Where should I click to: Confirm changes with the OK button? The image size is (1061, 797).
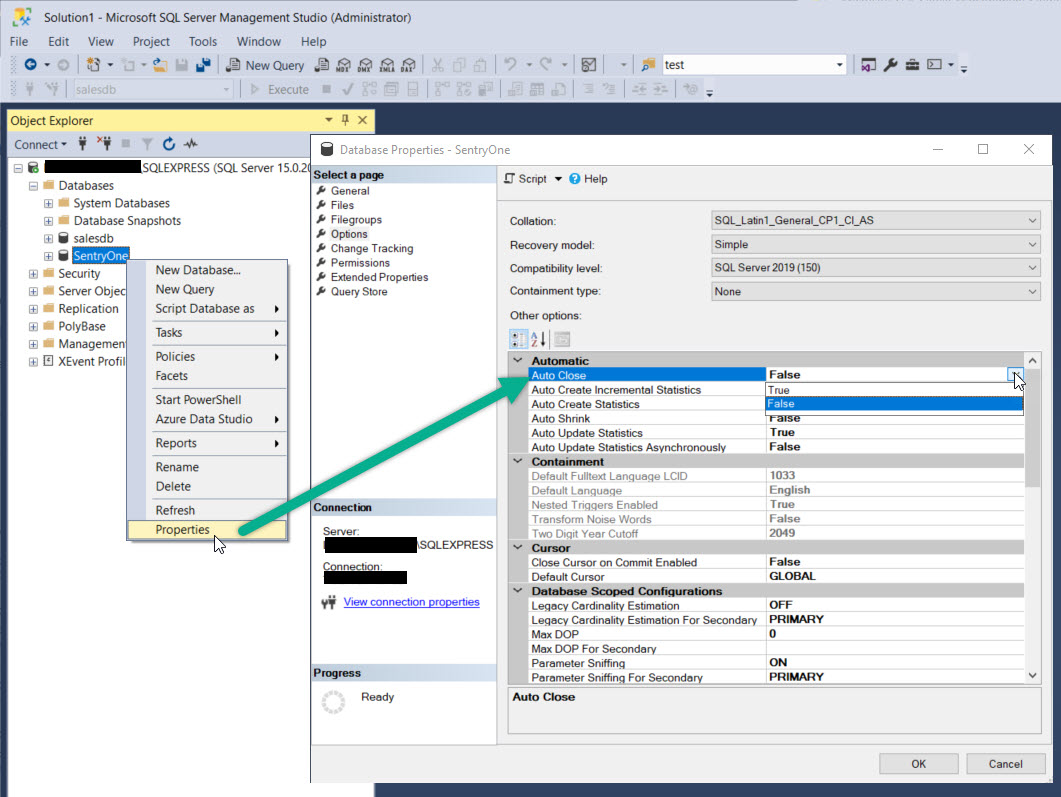(x=917, y=763)
